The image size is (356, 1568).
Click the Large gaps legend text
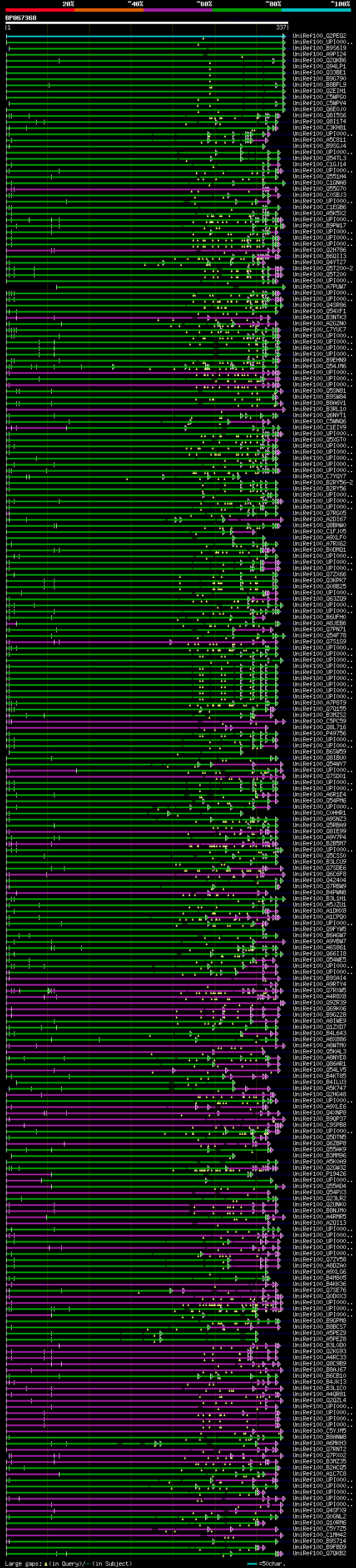tap(69, 1564)
